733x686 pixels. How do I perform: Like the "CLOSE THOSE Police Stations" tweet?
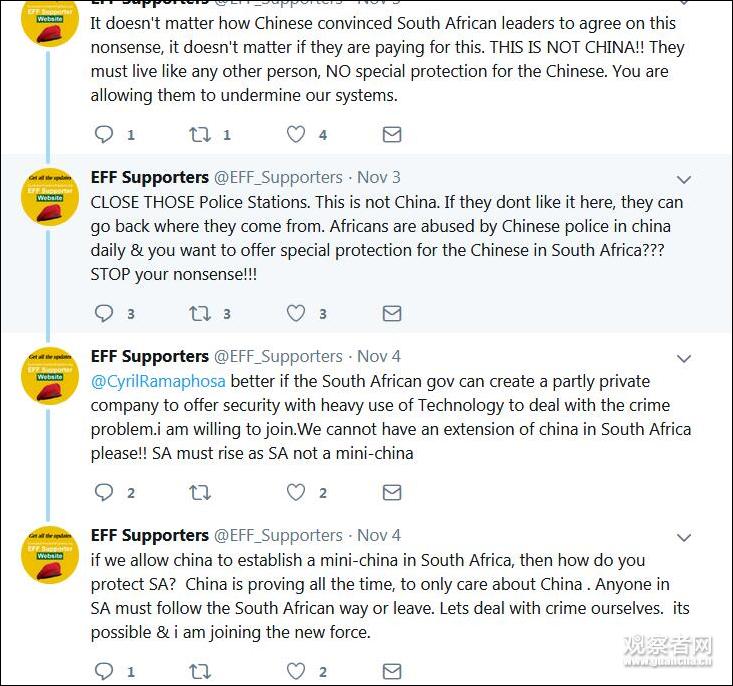296,313
